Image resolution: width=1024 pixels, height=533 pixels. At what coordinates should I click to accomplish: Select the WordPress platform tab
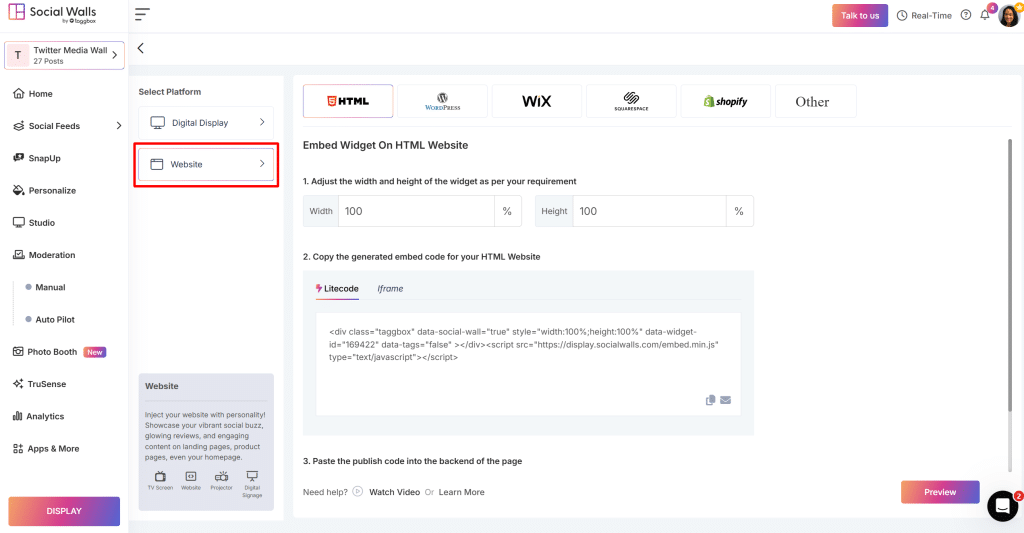pyautogui.click(x=442, y=101)
